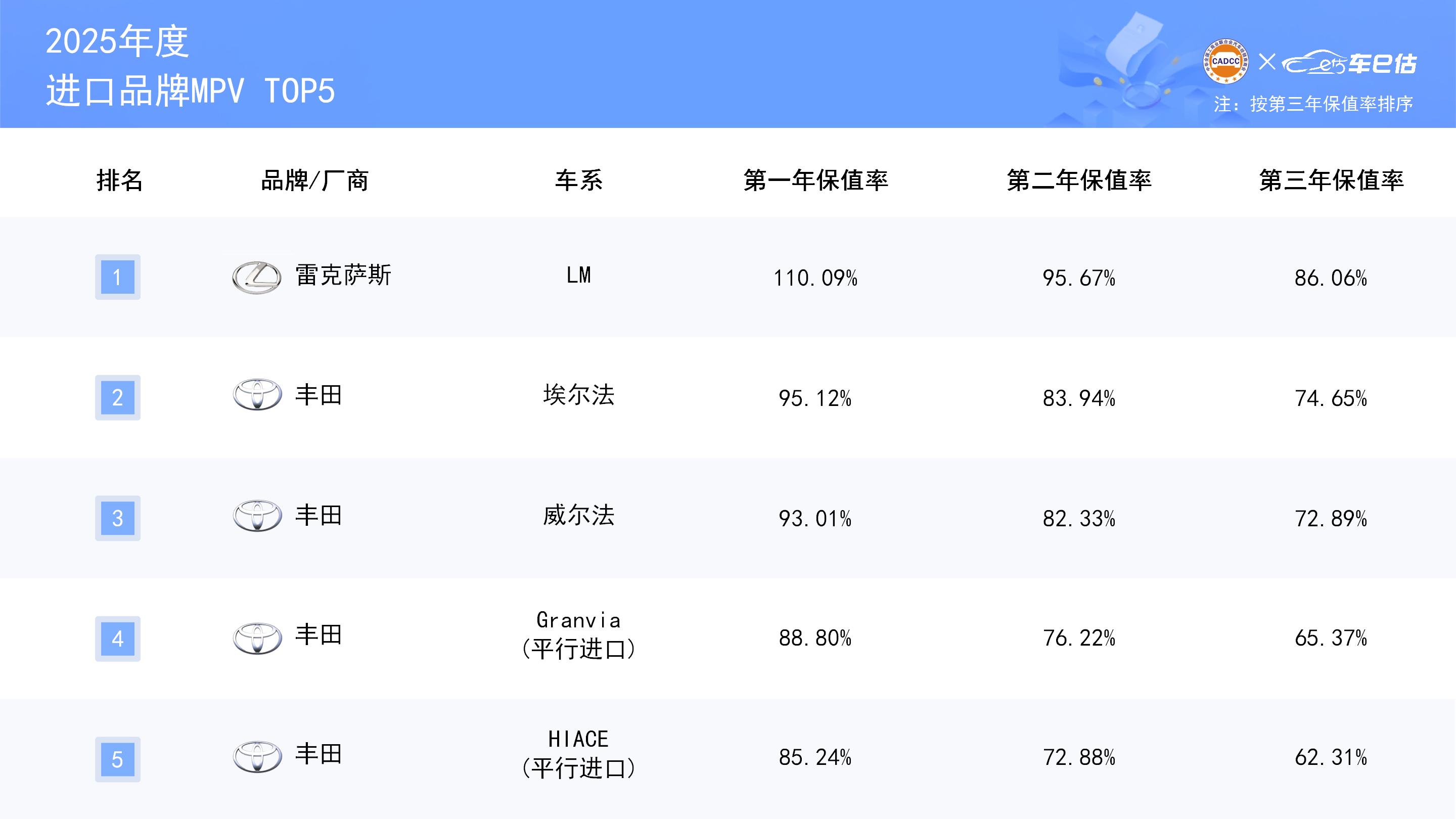Select the rank 5 number badge
This screenshot has width=1456, height=819.
[x=118, y=759]
